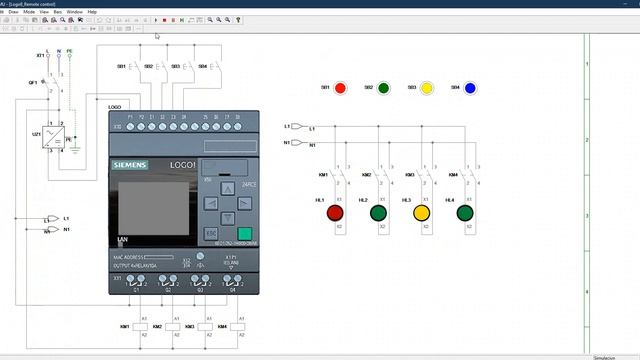Toggle the SB2 switch contact above LOGO
This screenshot has height=360, width=640.
click(162, 67)
